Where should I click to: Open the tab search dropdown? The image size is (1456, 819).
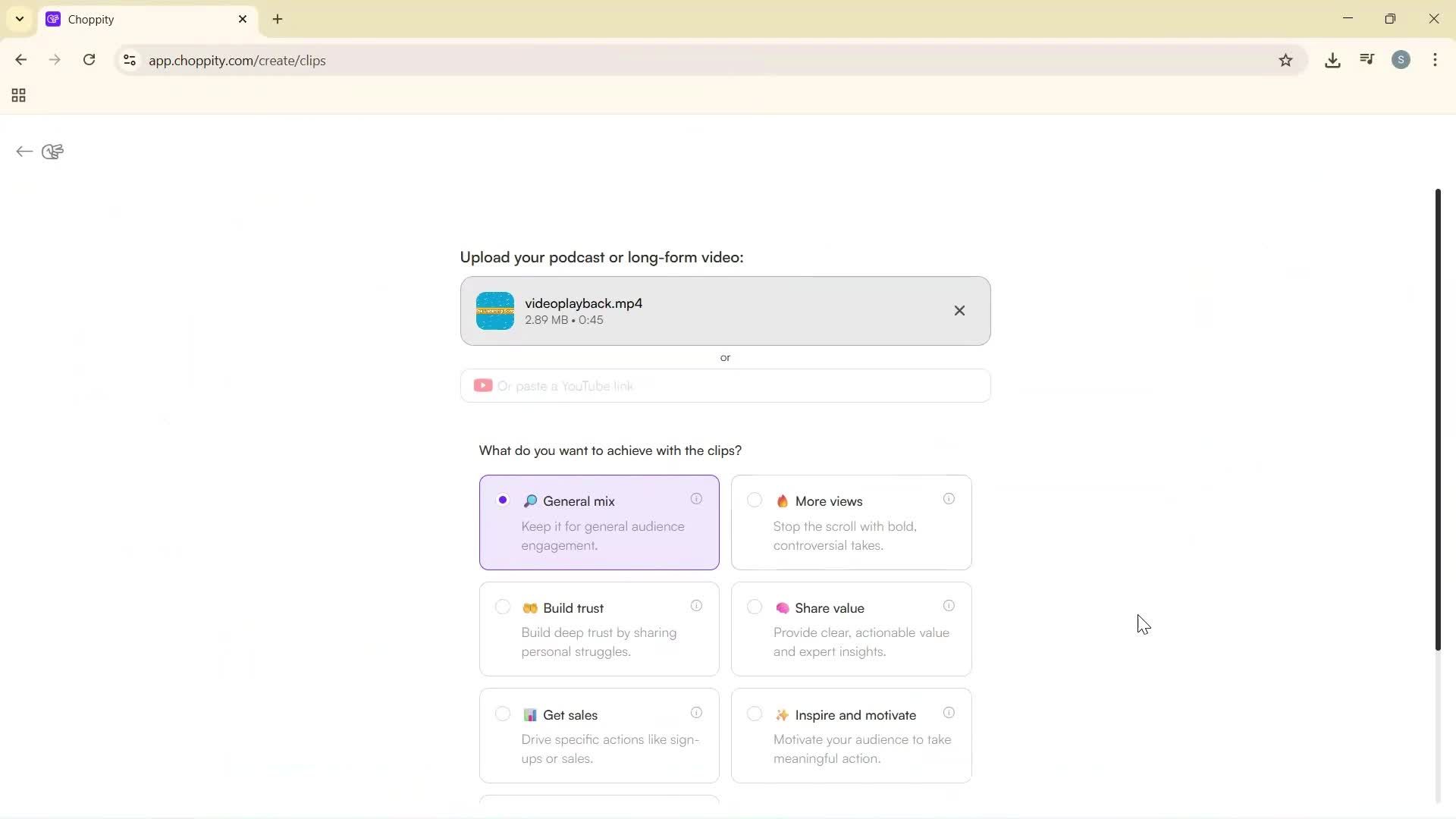[20, 19]
